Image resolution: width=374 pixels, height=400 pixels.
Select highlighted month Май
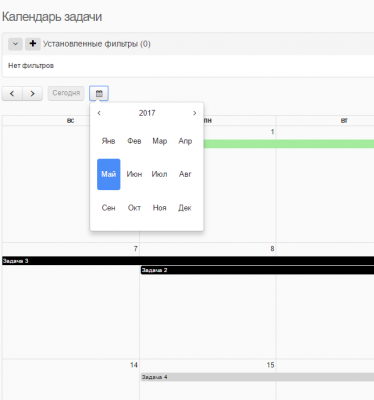pos(109,174)
